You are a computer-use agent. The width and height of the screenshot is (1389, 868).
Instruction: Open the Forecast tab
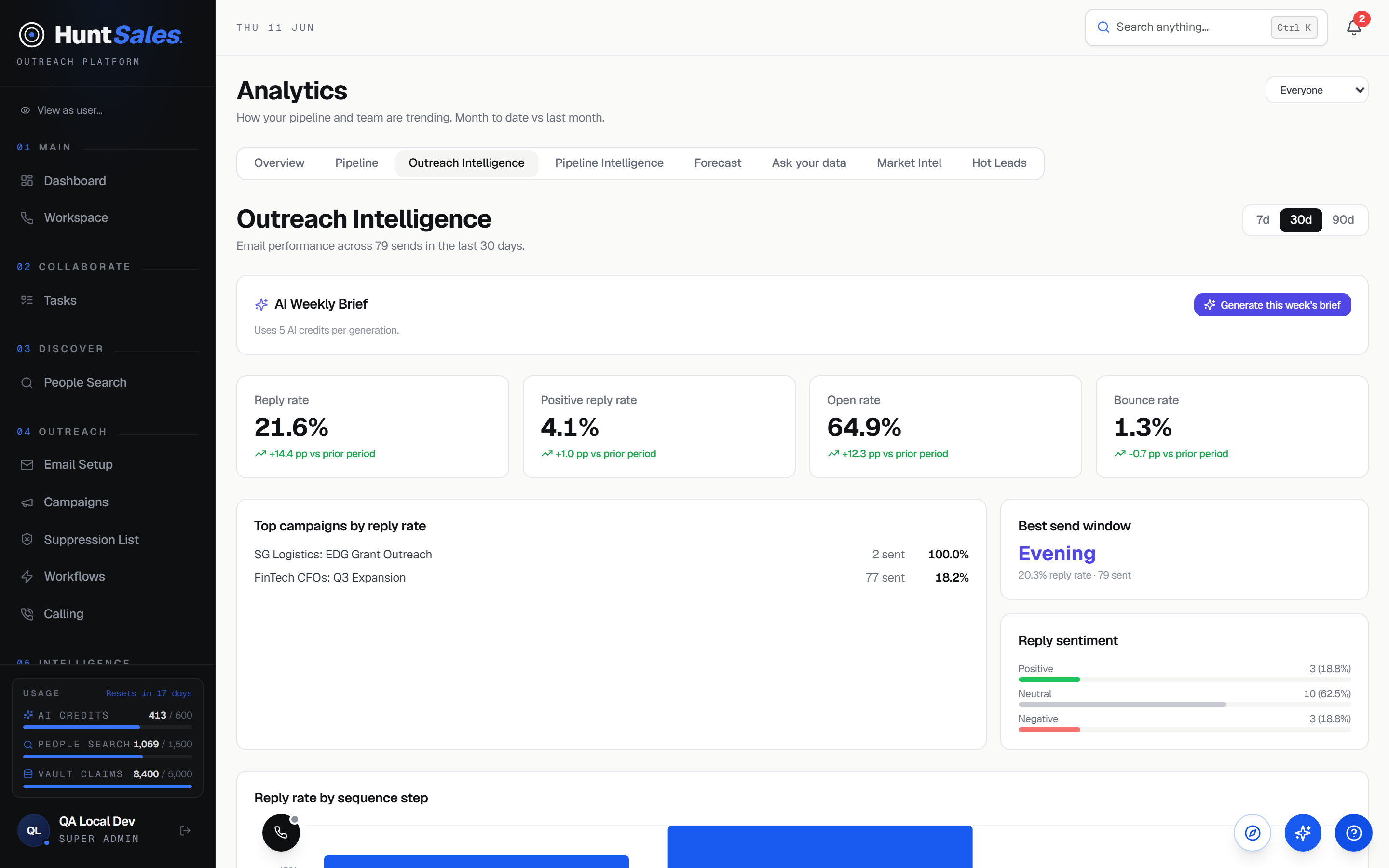718,163
